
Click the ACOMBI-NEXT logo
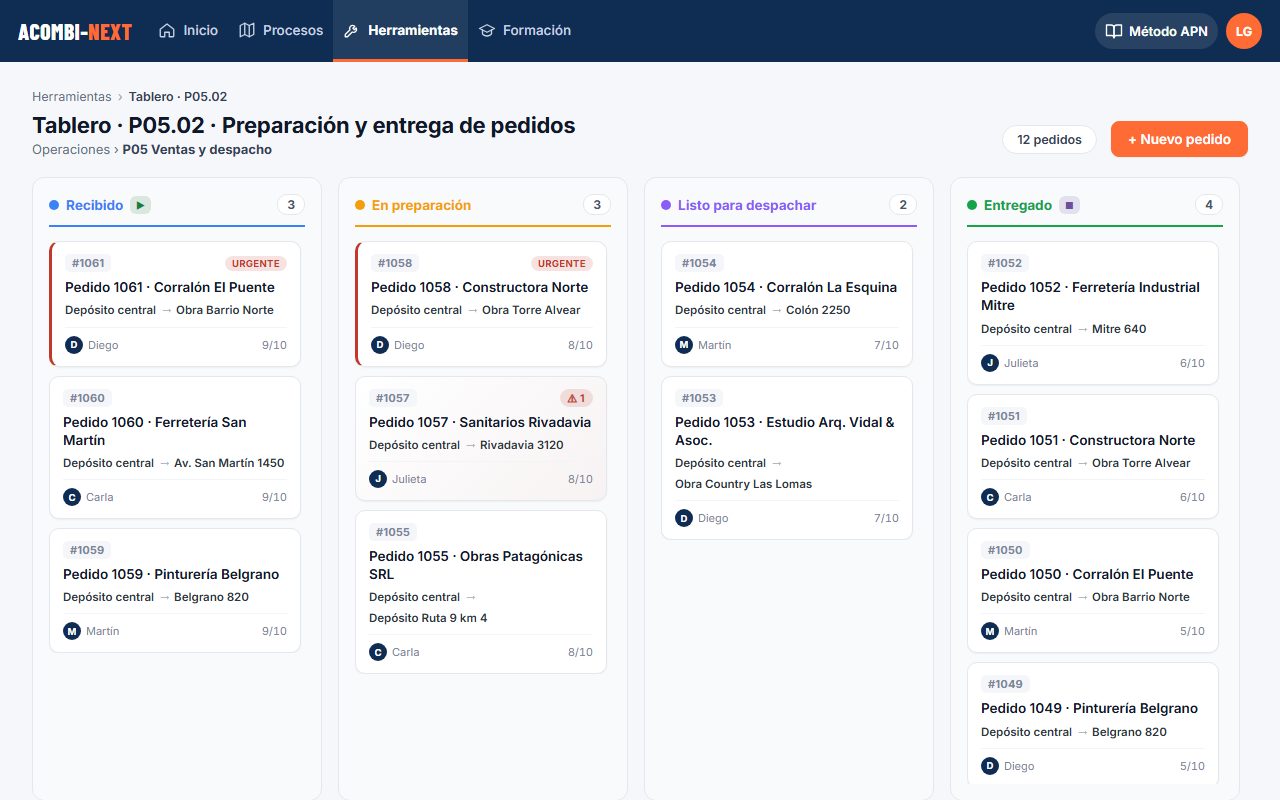[75, 31]
